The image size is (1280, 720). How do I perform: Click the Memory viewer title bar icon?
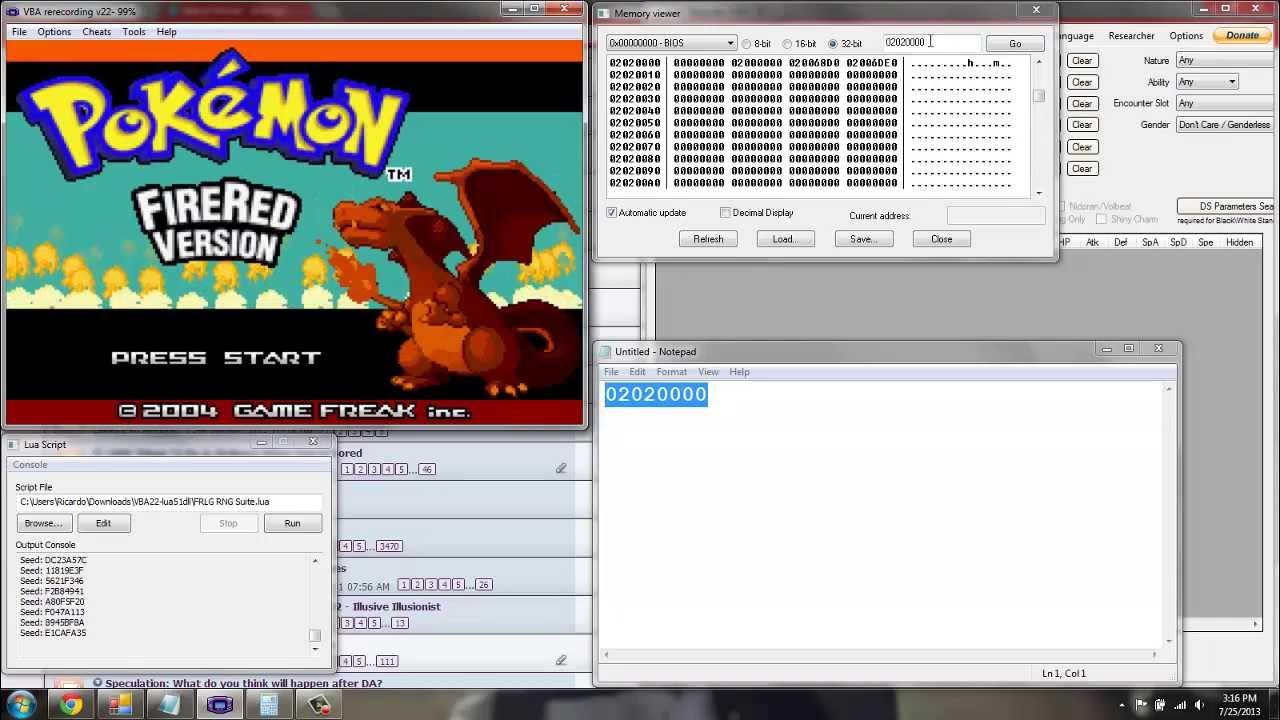[x=604, y=13]
